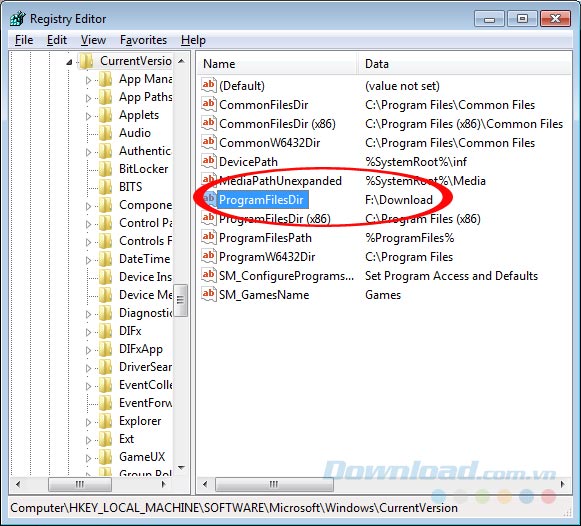Select the ab icon beside ProgramW6432Dir

208,256
